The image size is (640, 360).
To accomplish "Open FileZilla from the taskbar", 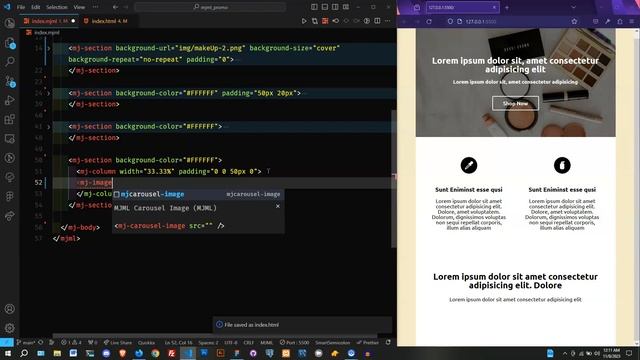I will [171, 353].
